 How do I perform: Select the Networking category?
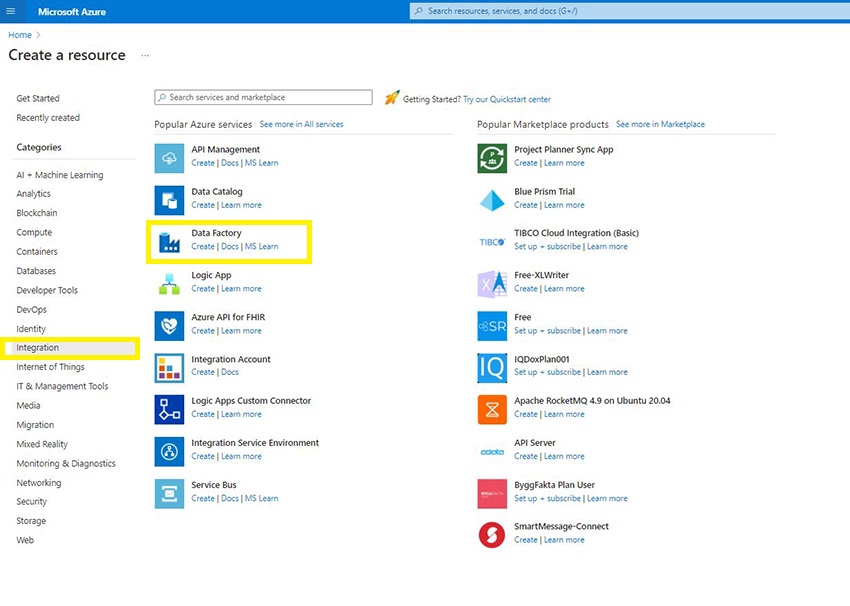coord(39,482)
